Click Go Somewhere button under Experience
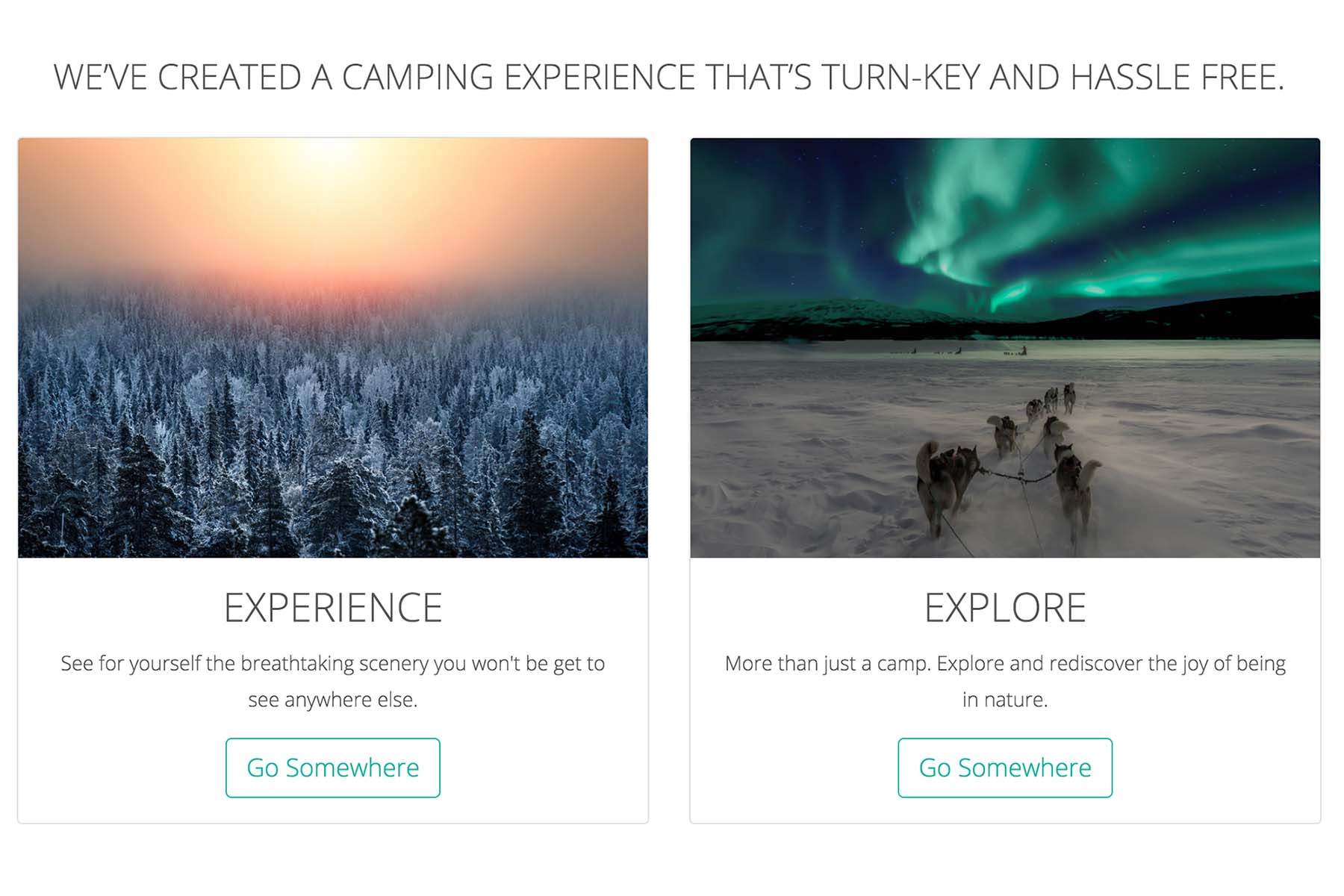Image resolution: width=1344 pixels, height=896 pixels. 332,768
